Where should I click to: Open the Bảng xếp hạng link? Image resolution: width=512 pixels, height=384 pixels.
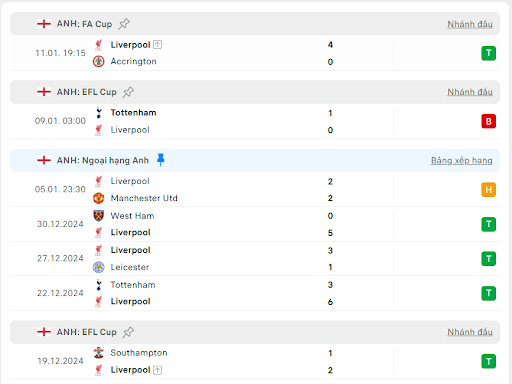[x=461, y=160]
